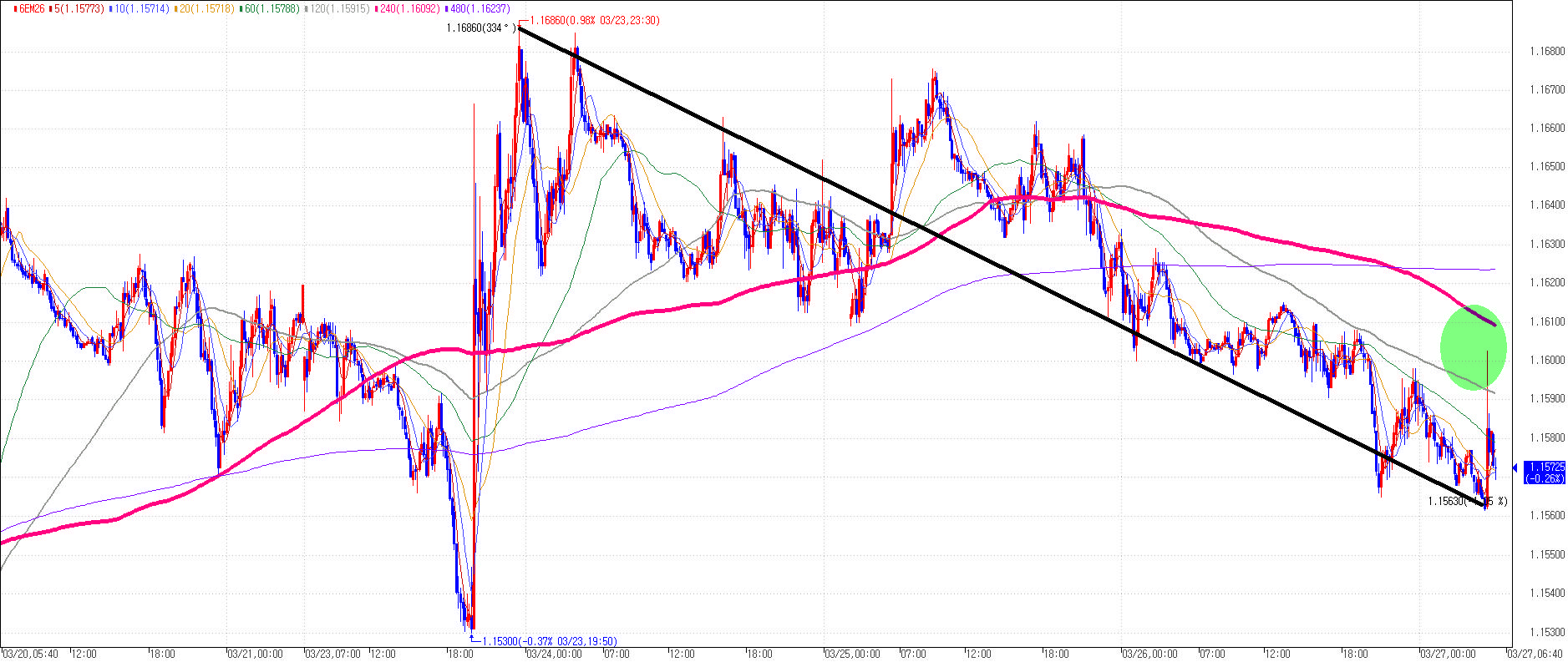Click the 03/23,07:00 time axis label
The image size is (1568, 662).
click(x=333, y=654)
